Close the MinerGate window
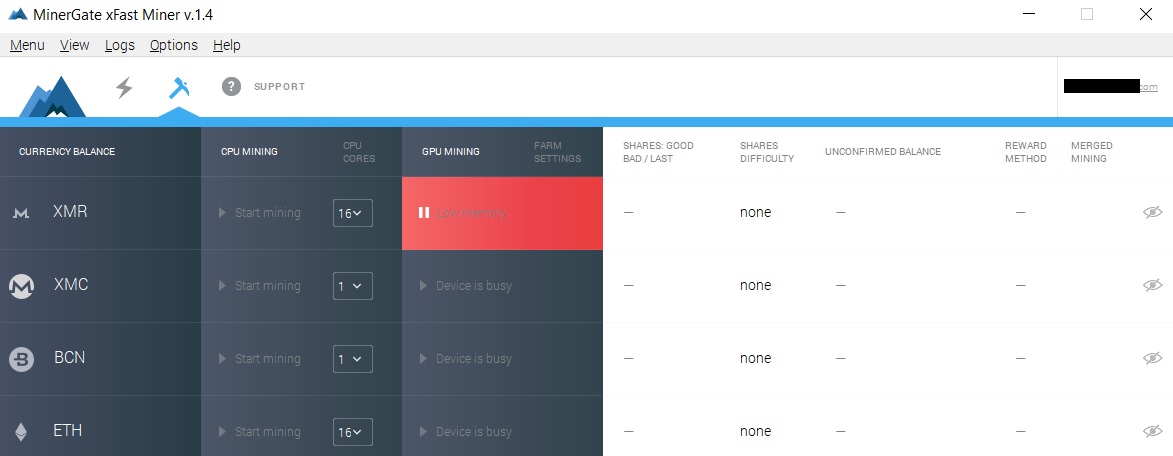Image resolution: width=1173 pixels, height=456 pixels. 1145,14
